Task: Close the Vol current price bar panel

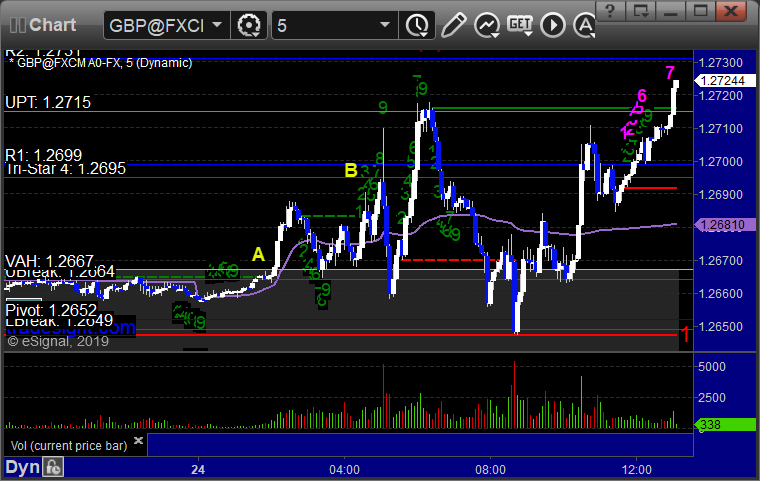Action: pos(138,440)
